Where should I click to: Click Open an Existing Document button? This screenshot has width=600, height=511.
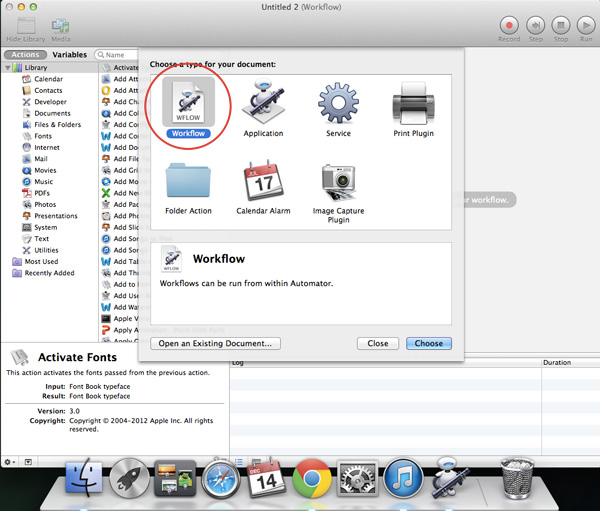[x=215, y=343]
